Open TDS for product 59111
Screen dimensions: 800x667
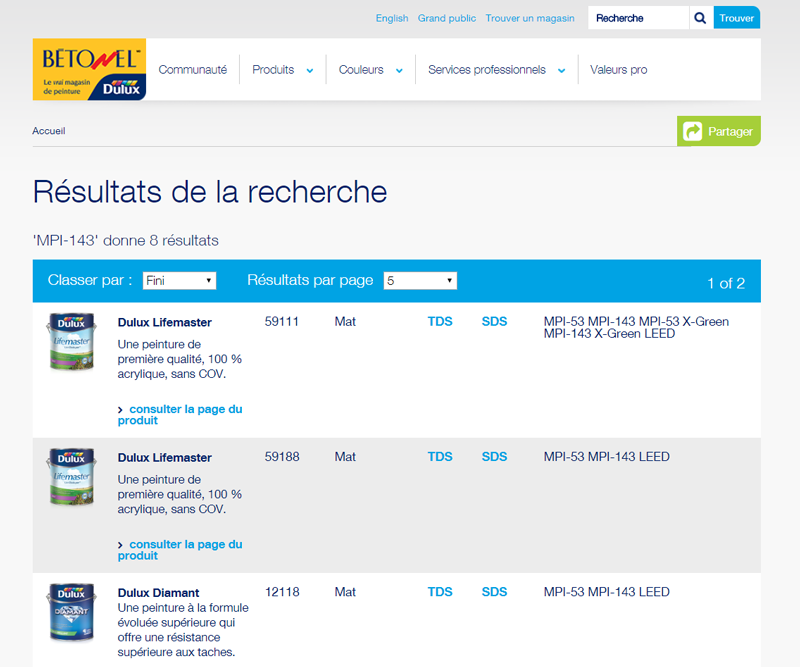coord(440,322)
